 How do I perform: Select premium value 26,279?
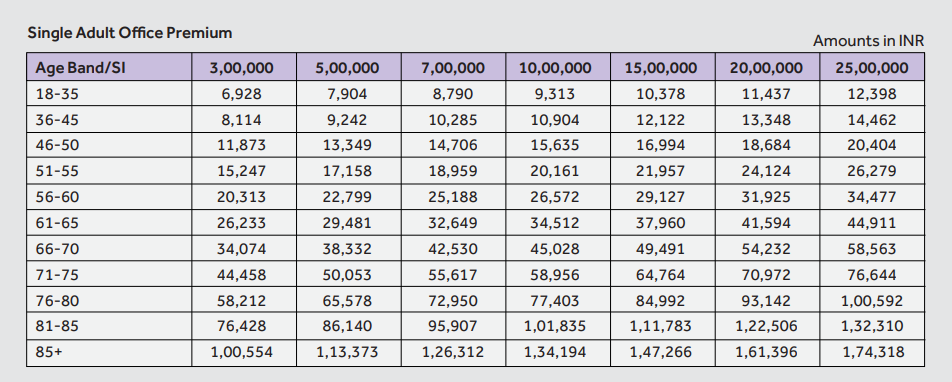tap(872, 171)
